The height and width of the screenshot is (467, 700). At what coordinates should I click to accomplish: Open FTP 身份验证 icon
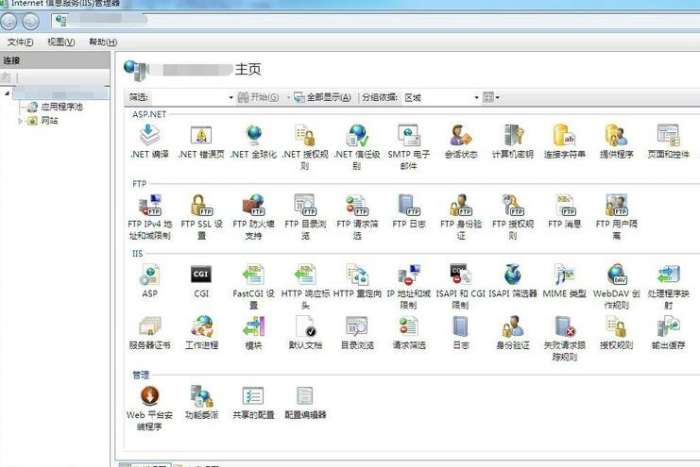click(x=461, y=217)
